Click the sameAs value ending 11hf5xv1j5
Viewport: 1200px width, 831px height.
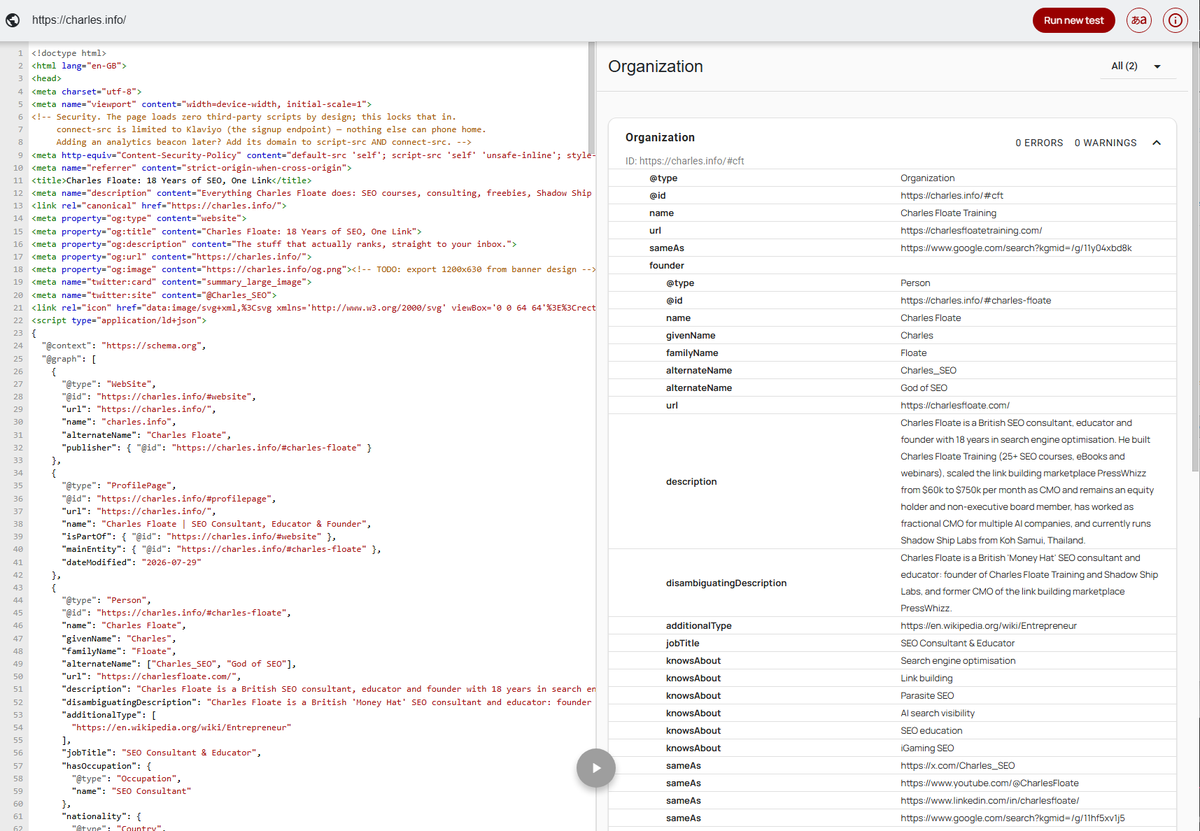(1014, 818)
